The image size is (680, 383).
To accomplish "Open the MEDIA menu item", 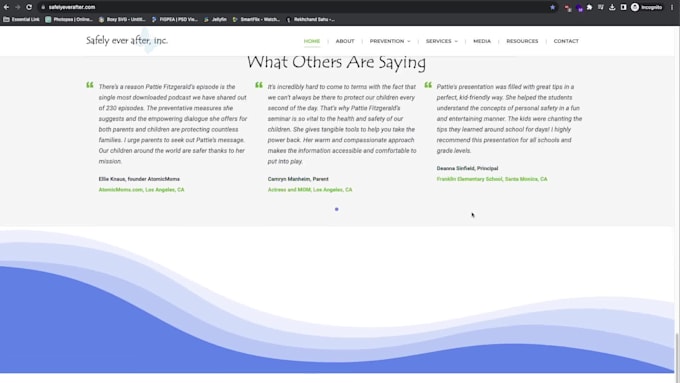I will [x=482, y=41].
